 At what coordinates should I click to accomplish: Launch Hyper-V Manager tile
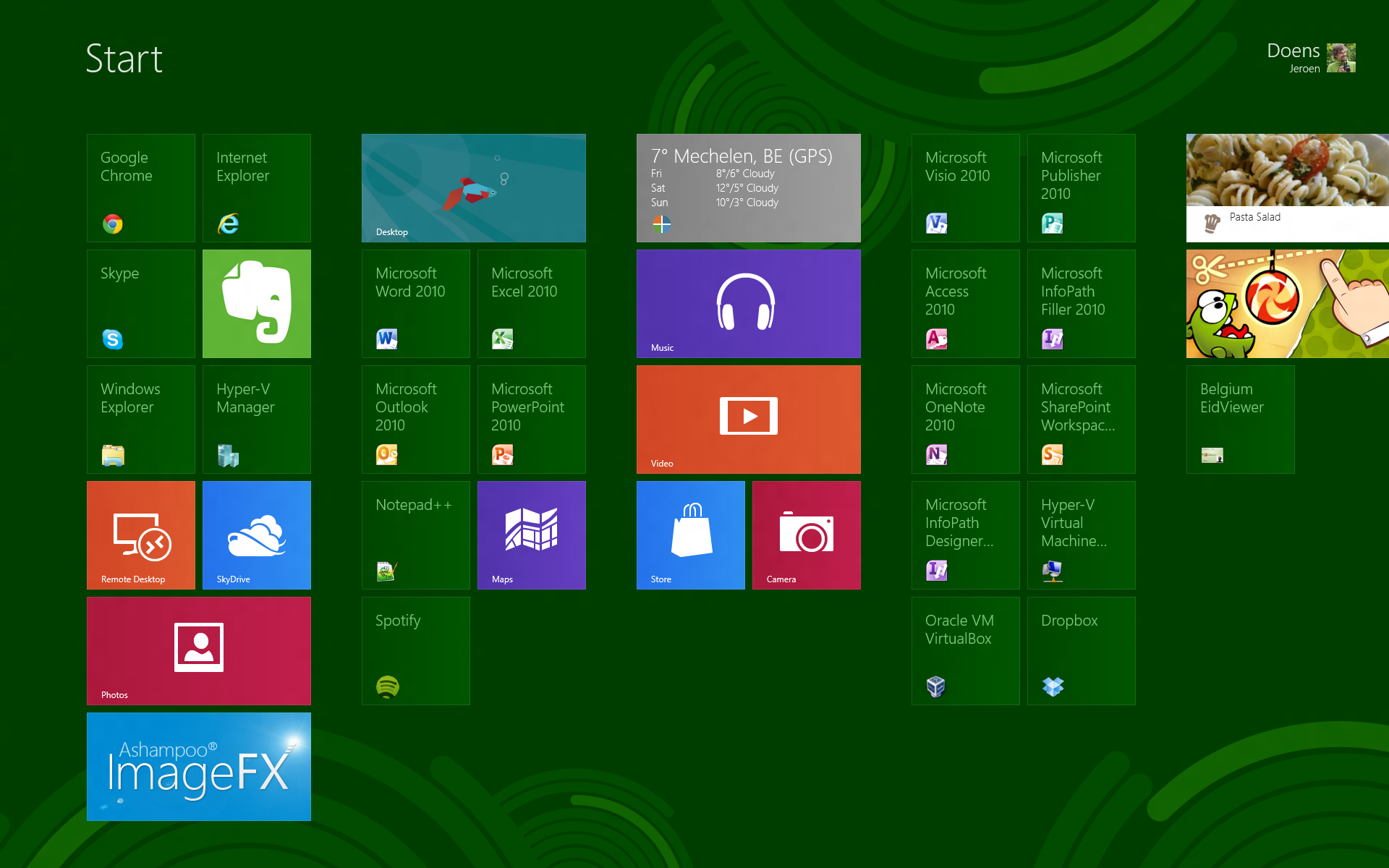257,420
